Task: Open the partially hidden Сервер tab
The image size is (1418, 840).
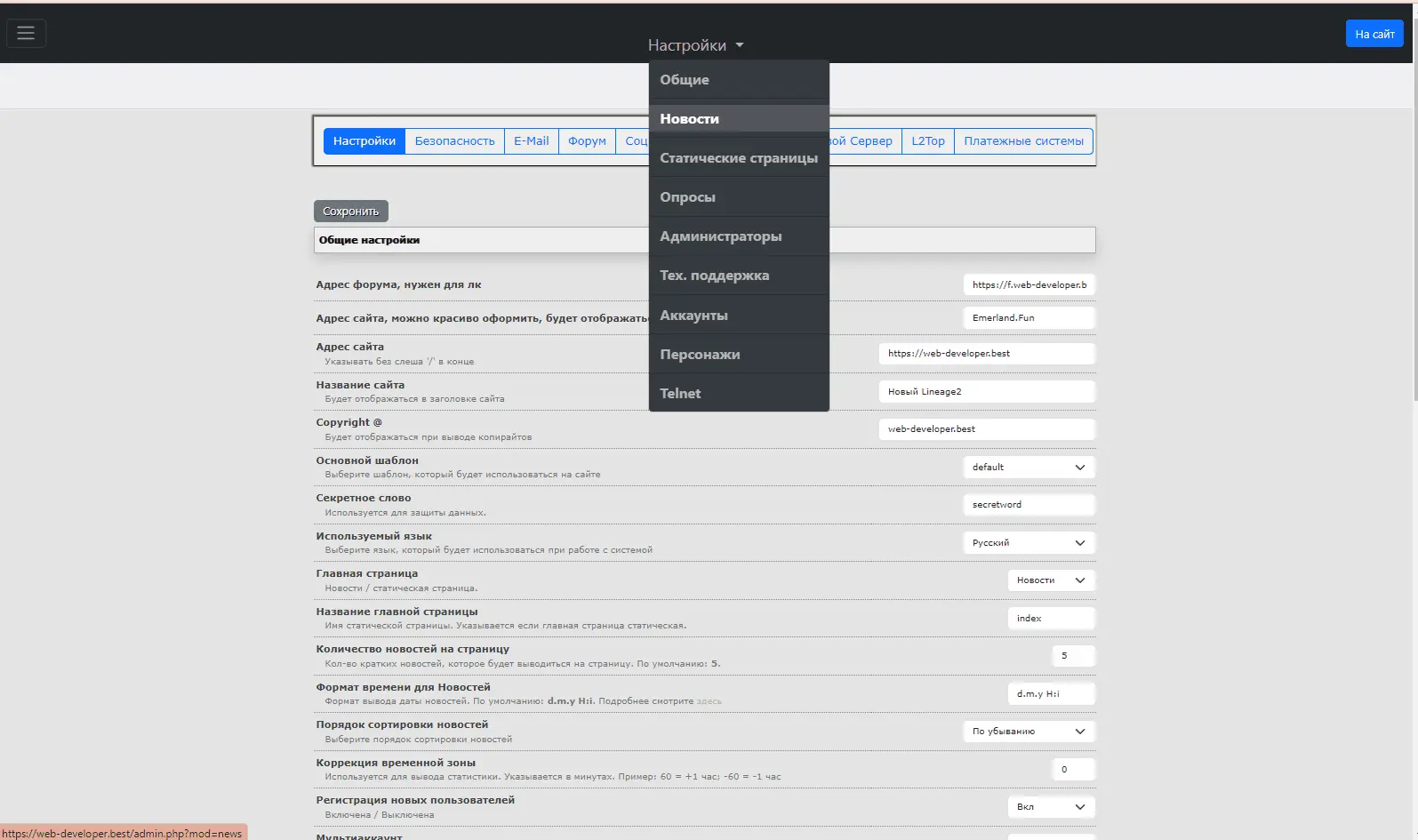Action: tap(866, 141)
